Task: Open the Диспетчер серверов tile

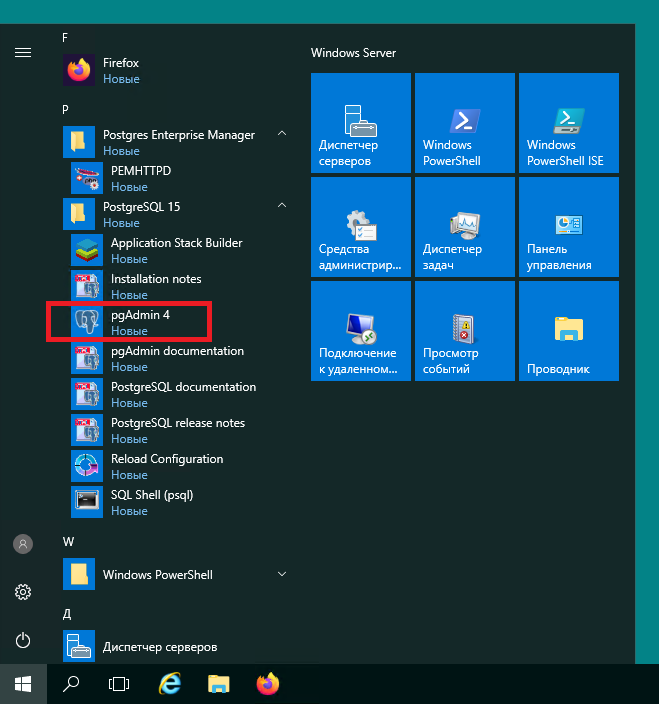Action: (x=361, y=123)
